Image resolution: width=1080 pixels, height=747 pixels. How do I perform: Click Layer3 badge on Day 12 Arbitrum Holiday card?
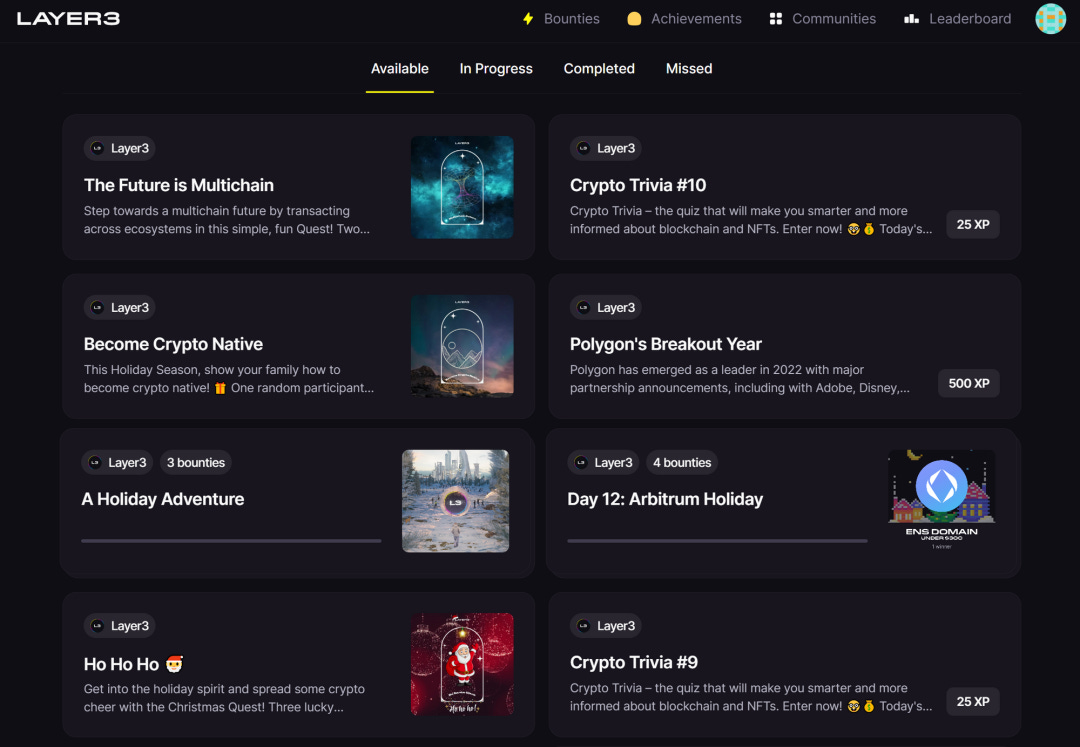tap(603, 463)
